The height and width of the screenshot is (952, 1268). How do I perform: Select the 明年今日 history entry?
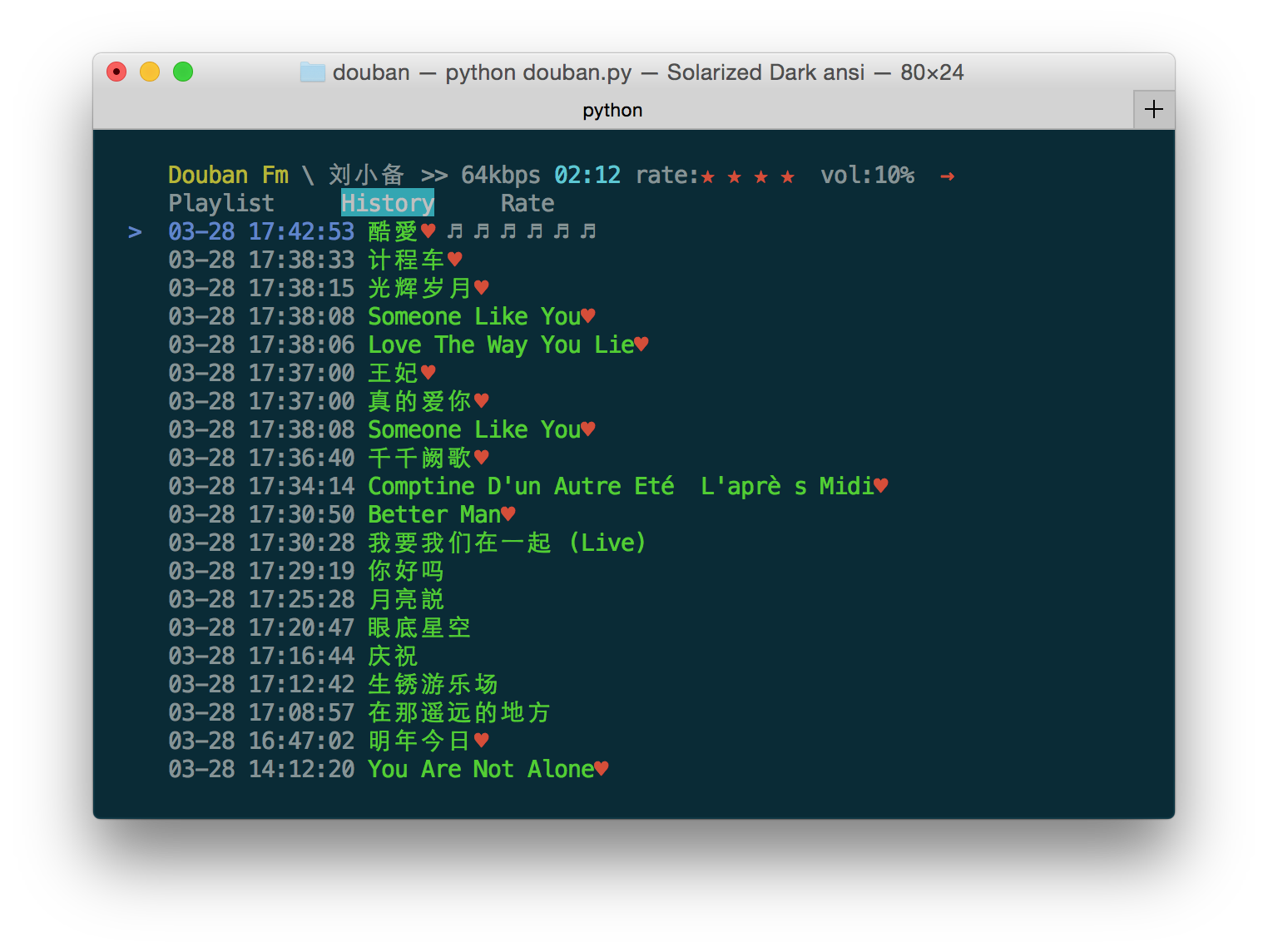[329, 741]
